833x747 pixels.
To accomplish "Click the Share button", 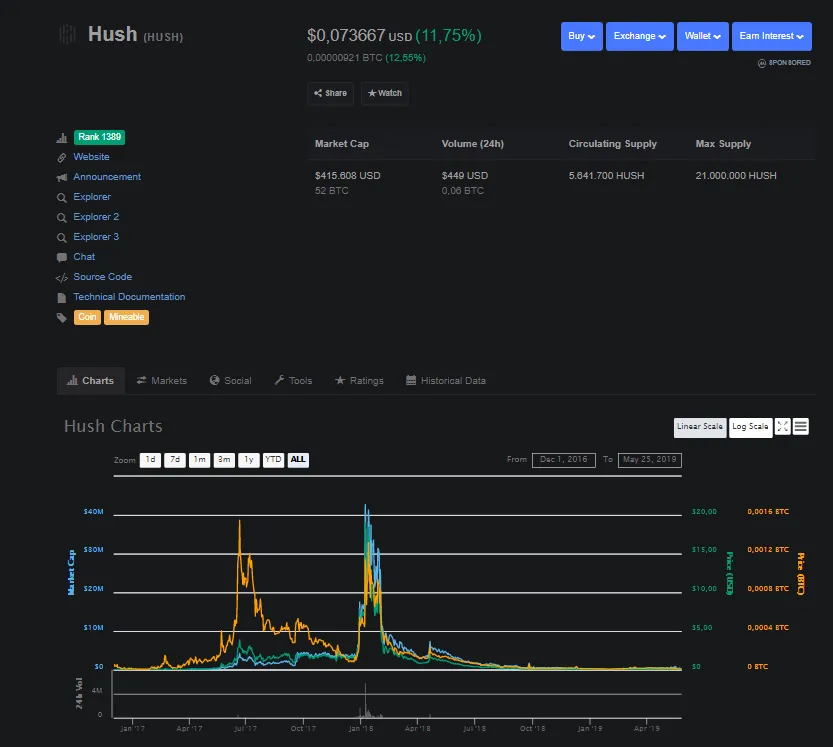I will (x=330, y=93).
